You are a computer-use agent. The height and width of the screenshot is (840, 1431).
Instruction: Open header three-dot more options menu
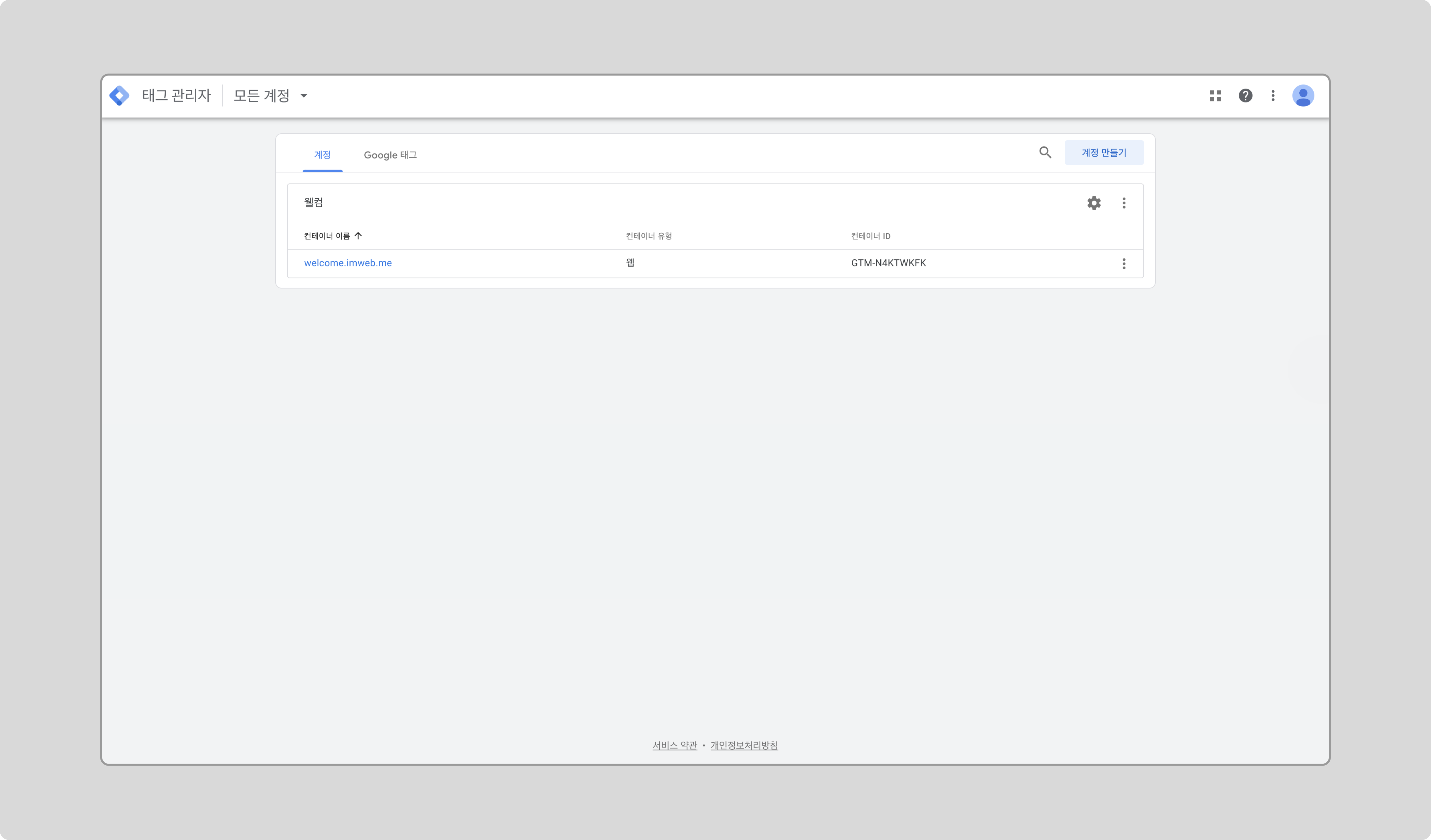pos(1273,96)
